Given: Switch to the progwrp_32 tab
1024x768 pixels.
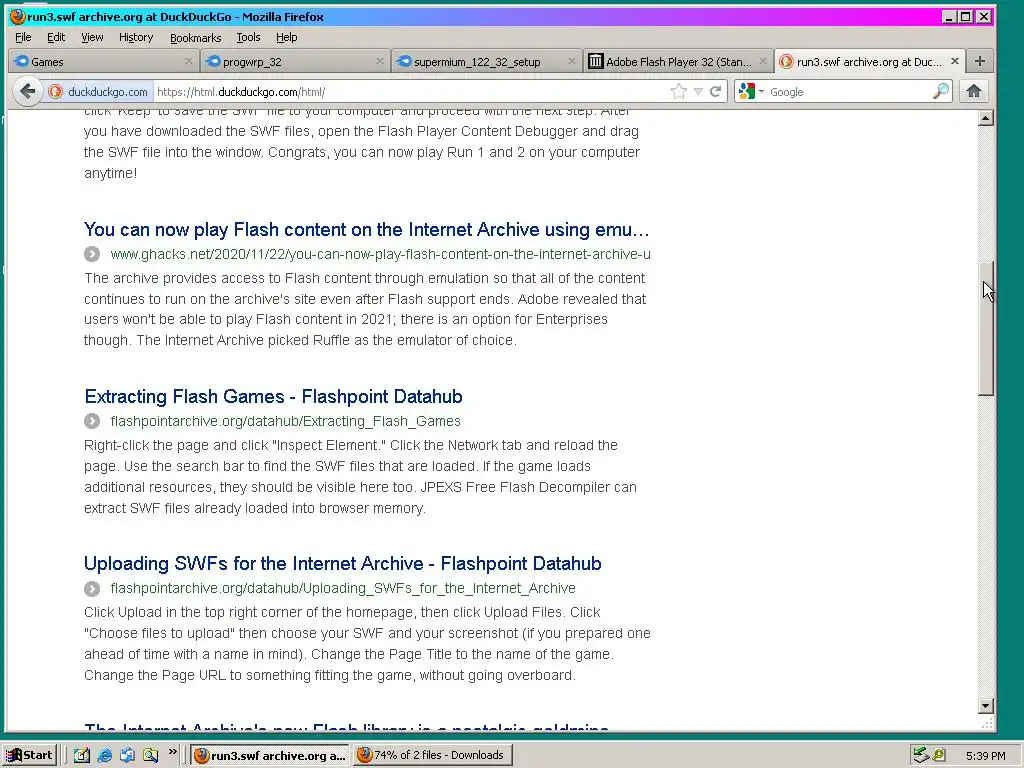Looking at the screenshot, I should (x=295, y=61).
